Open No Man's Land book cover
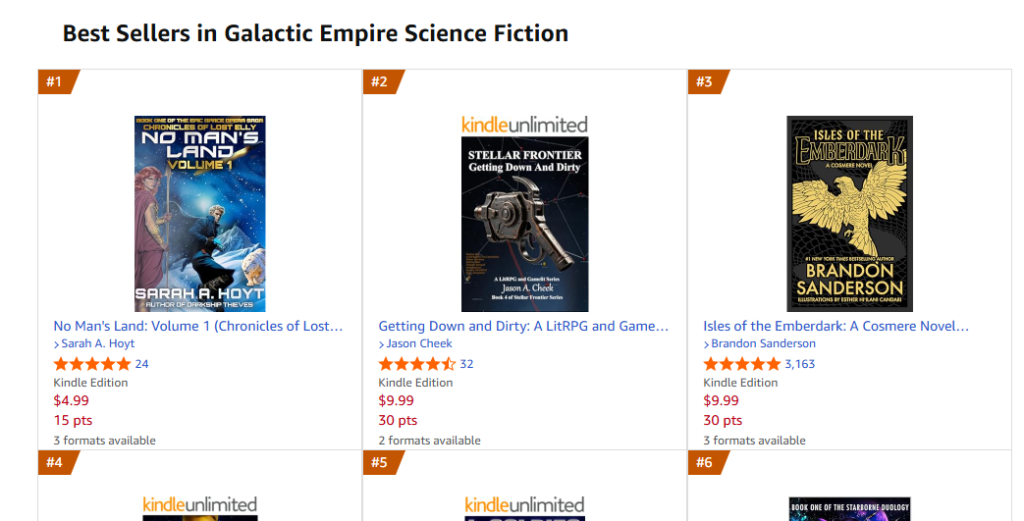 199,213
